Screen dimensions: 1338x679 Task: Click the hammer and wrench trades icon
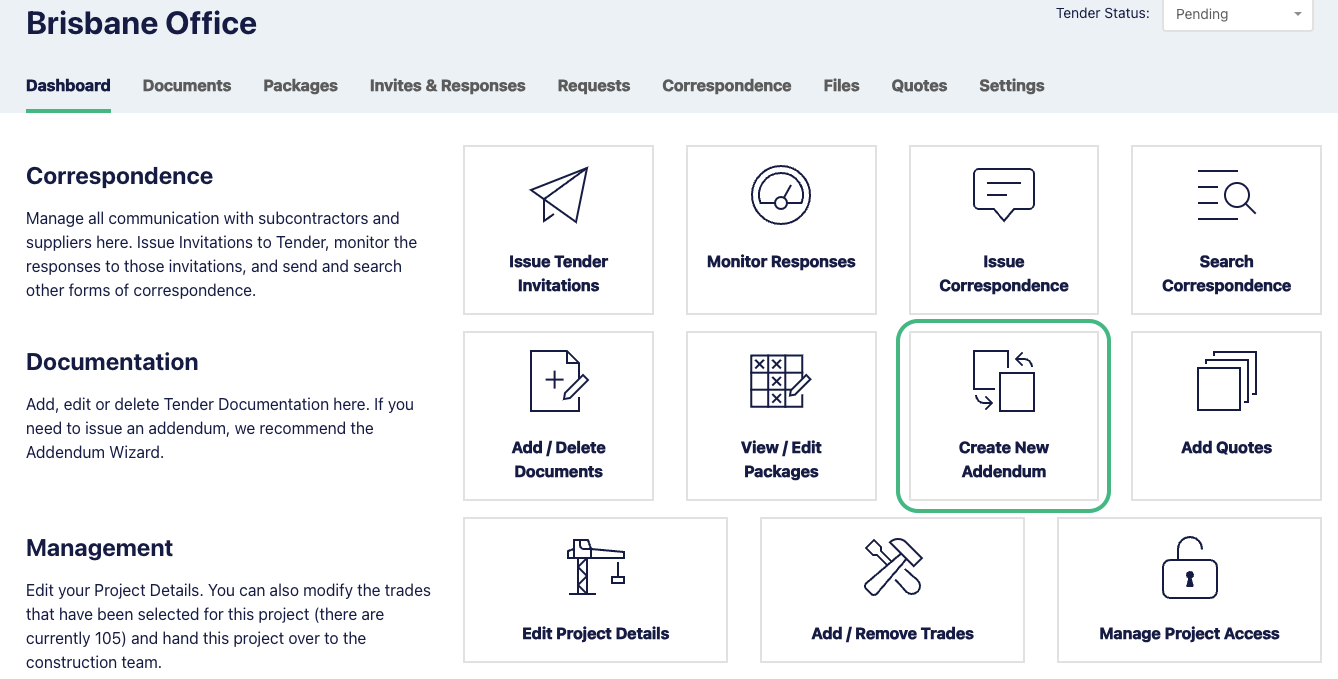[x=892, y=567]
